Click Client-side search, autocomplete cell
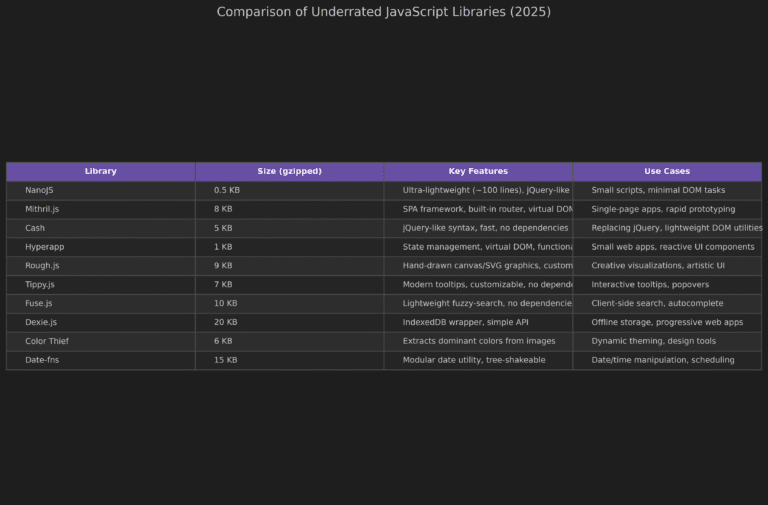Screen dimensions: 768x505 (667, 304)
